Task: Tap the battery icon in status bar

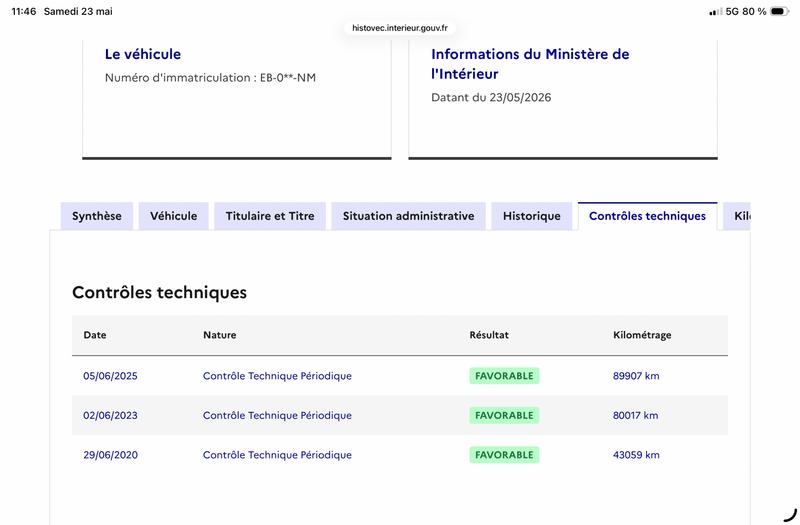Action: tap(779, 11)
